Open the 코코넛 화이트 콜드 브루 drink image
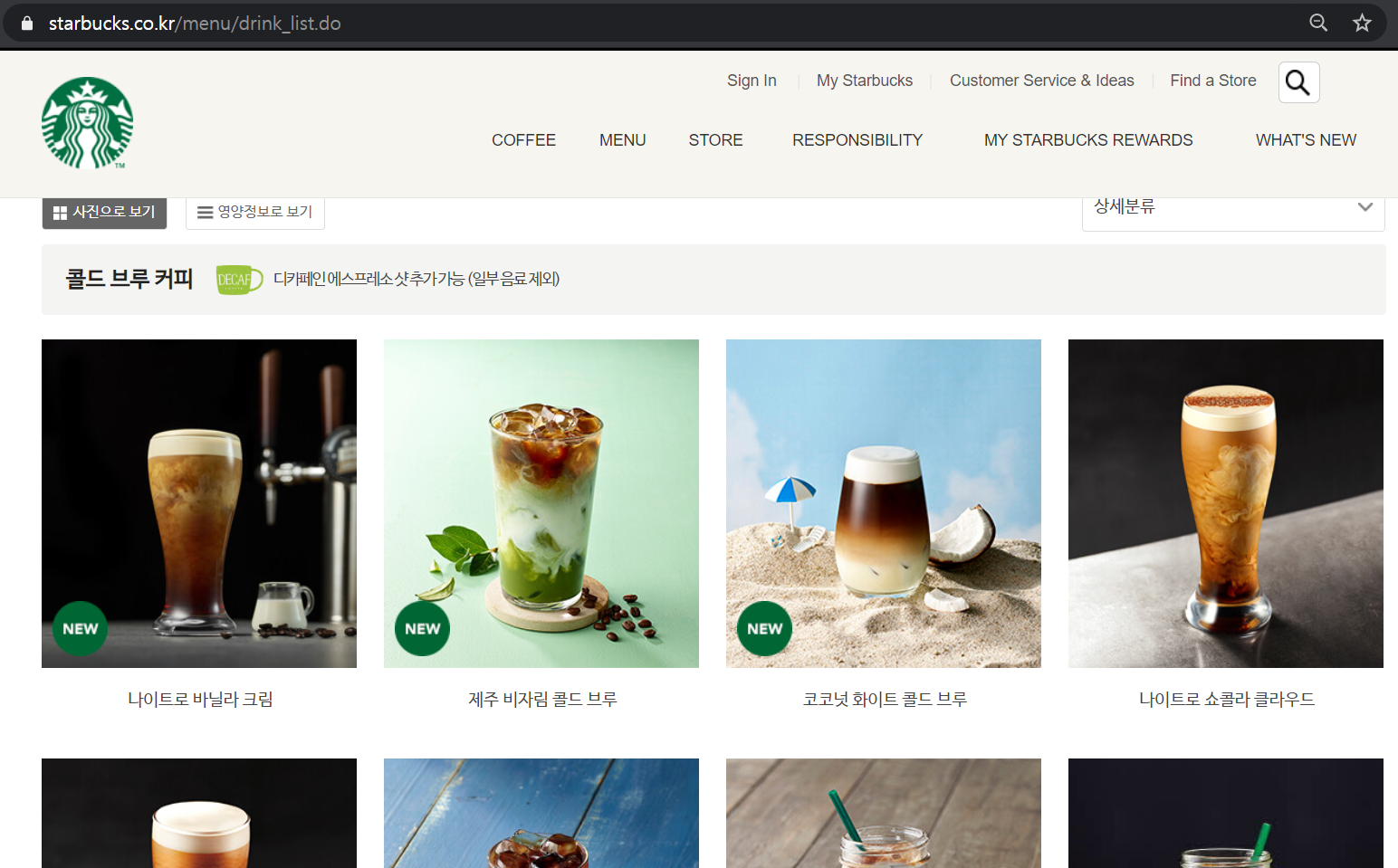This screenshot has height=868, width=1398. (884, 503)
